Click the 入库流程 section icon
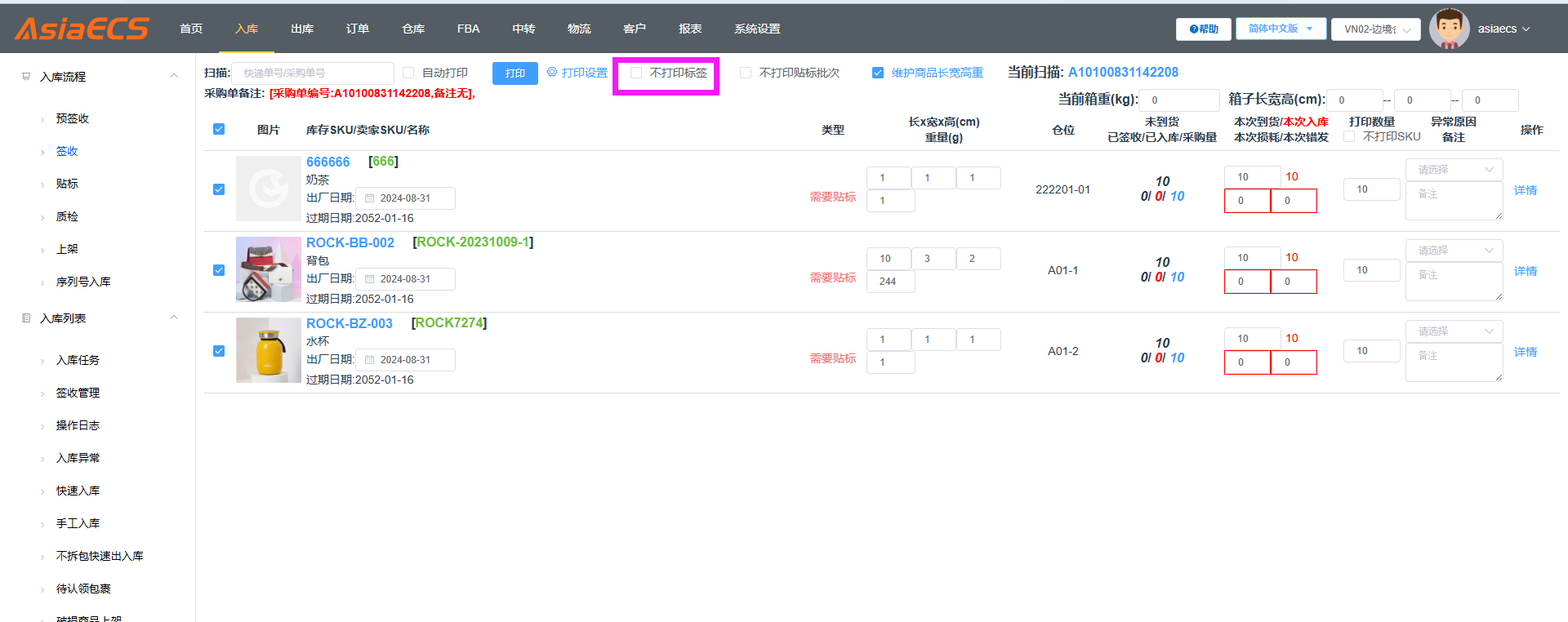1568x622 pixels. pyautogui.click(x=26, y=77)
